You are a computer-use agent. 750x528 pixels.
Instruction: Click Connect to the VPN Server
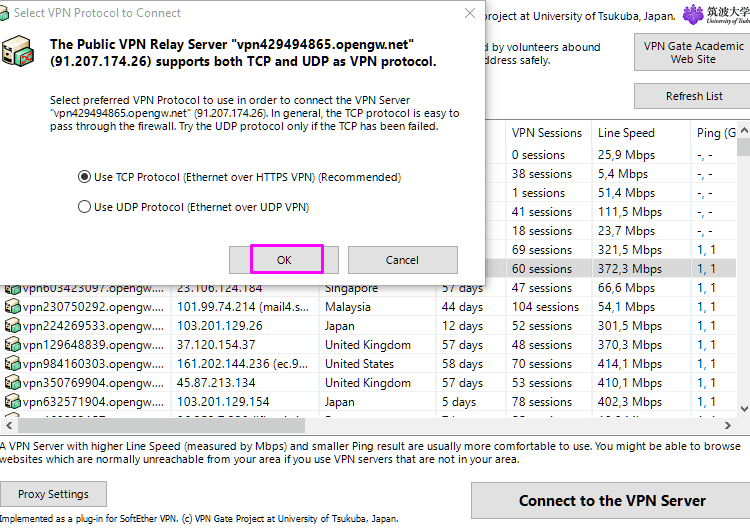click(612, 500)
